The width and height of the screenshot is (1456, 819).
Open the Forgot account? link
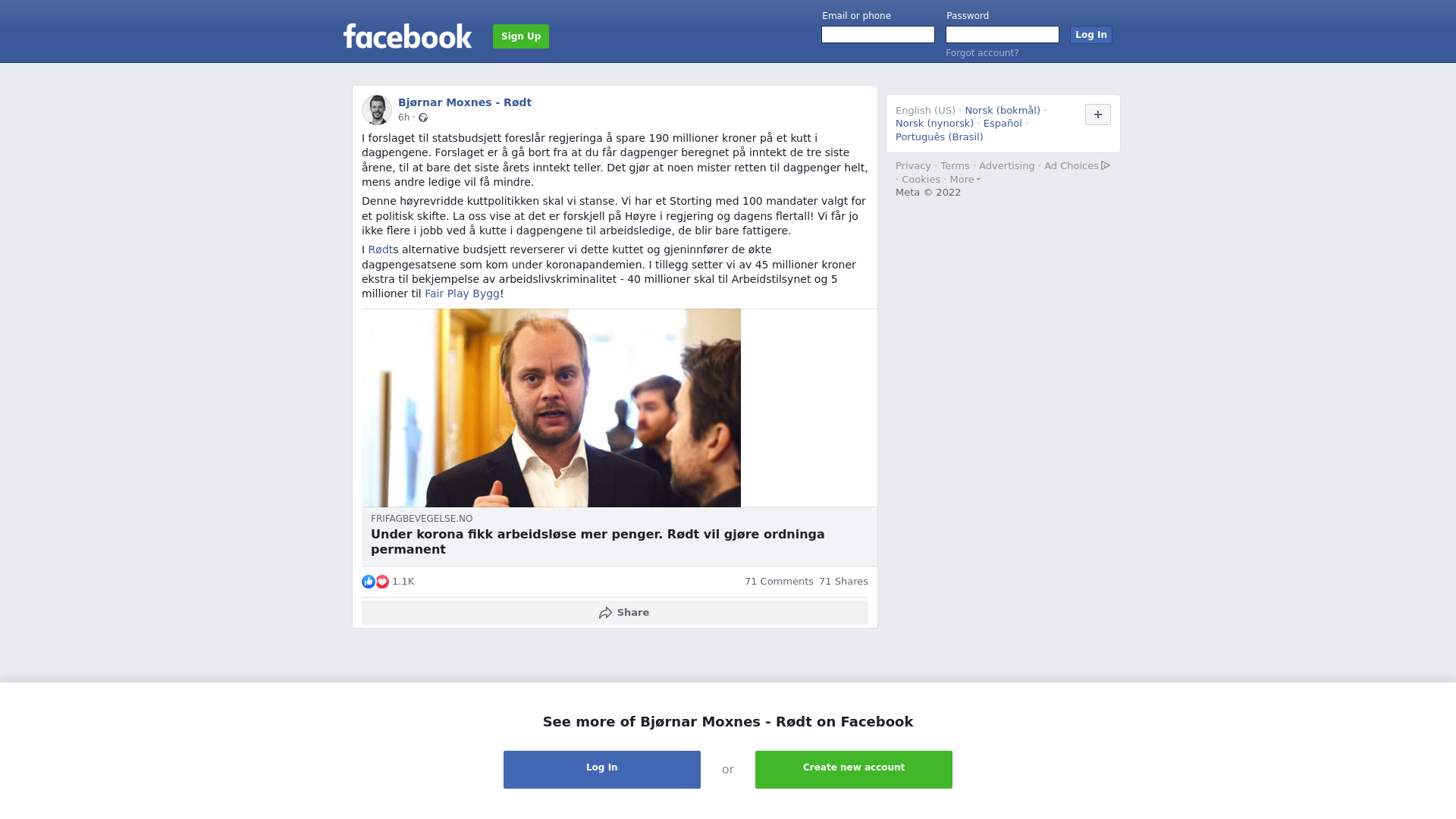(982, 53)
